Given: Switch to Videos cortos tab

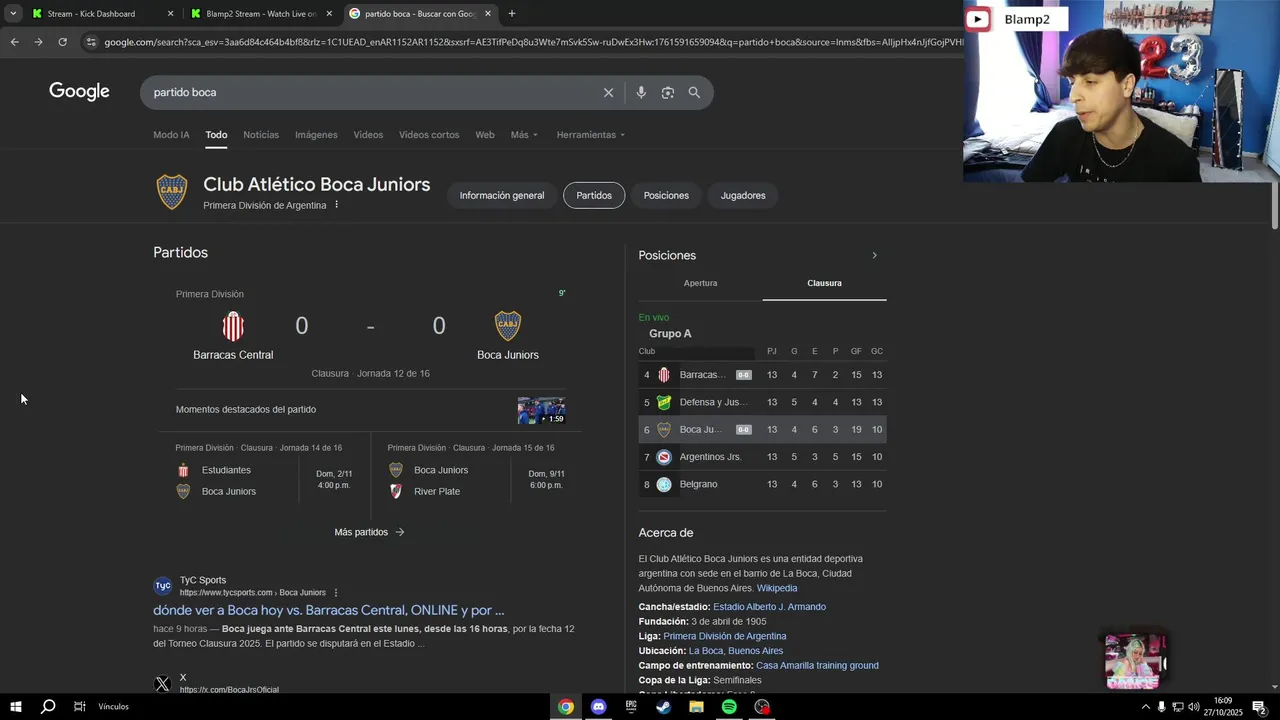Looking at the screenshot, I should point(429,135).
